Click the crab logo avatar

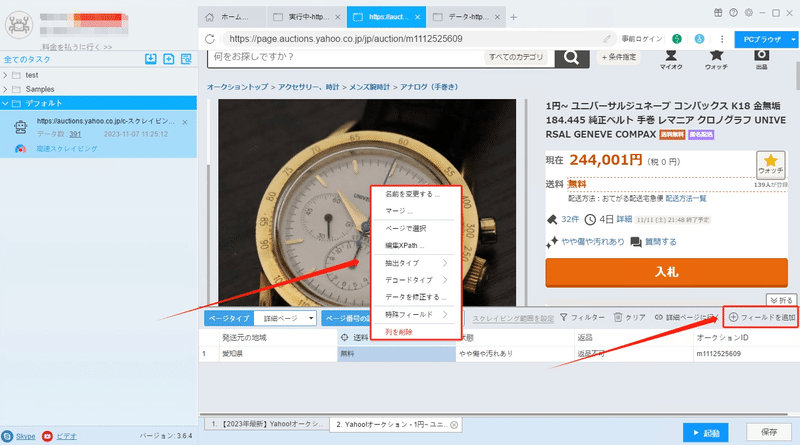pyautogui.click(x=19, y=24)
